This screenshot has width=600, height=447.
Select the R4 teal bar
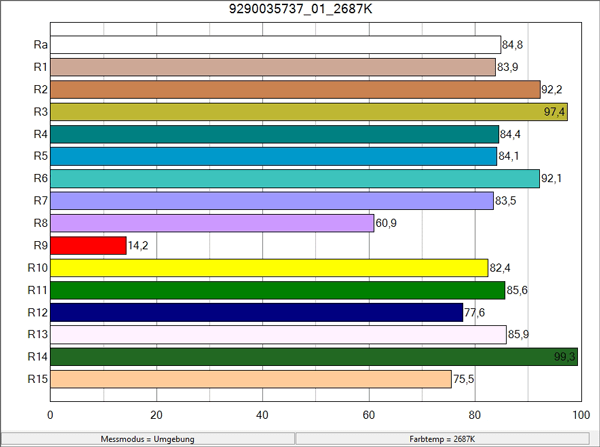tap(274, 134)
